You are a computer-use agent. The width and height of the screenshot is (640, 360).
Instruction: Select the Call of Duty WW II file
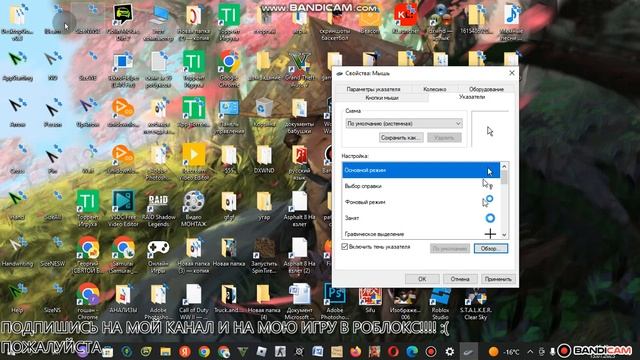click(193, 302)
